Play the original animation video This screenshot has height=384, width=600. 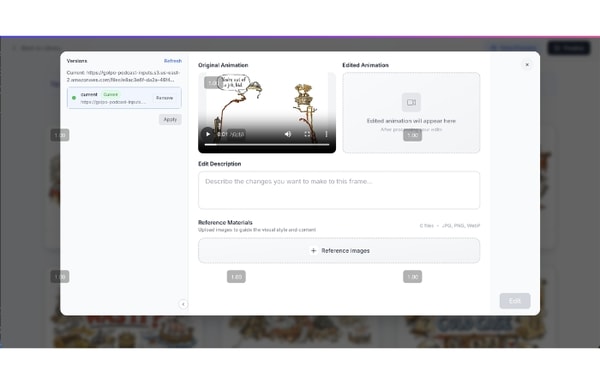tap(208, 134)
